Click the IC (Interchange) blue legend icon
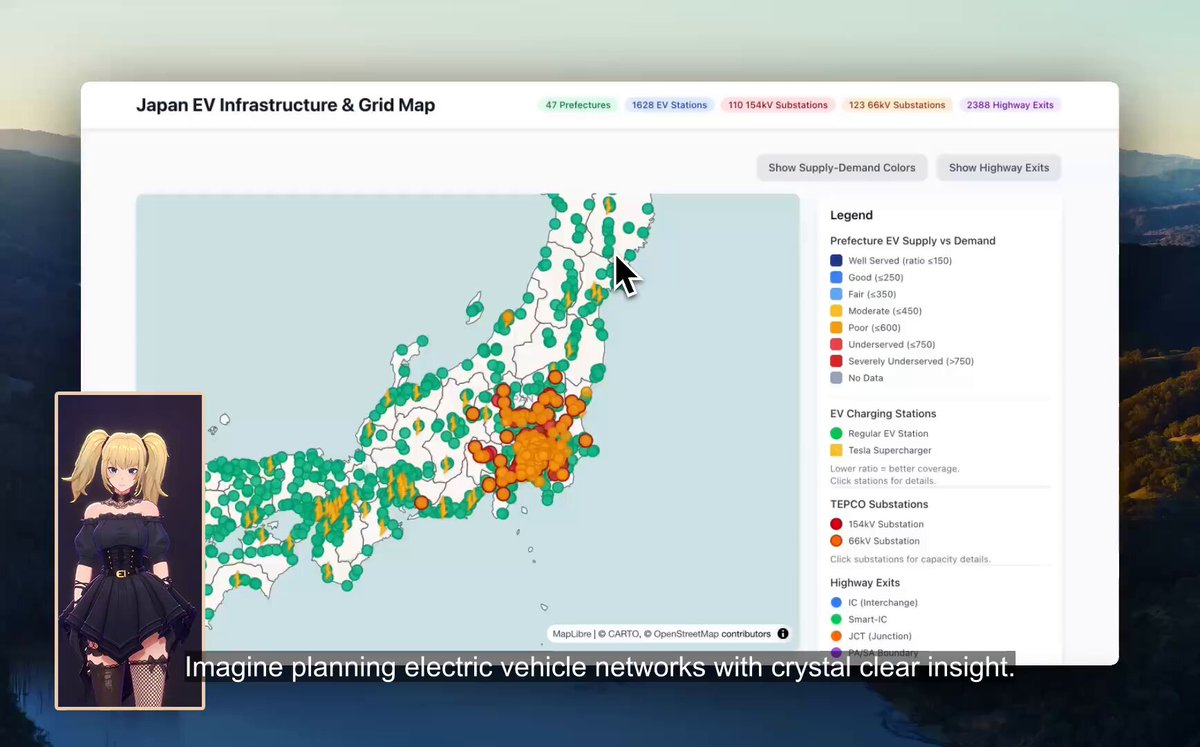The height and width of the screenshot is (747, 1200). pos(836,603)
